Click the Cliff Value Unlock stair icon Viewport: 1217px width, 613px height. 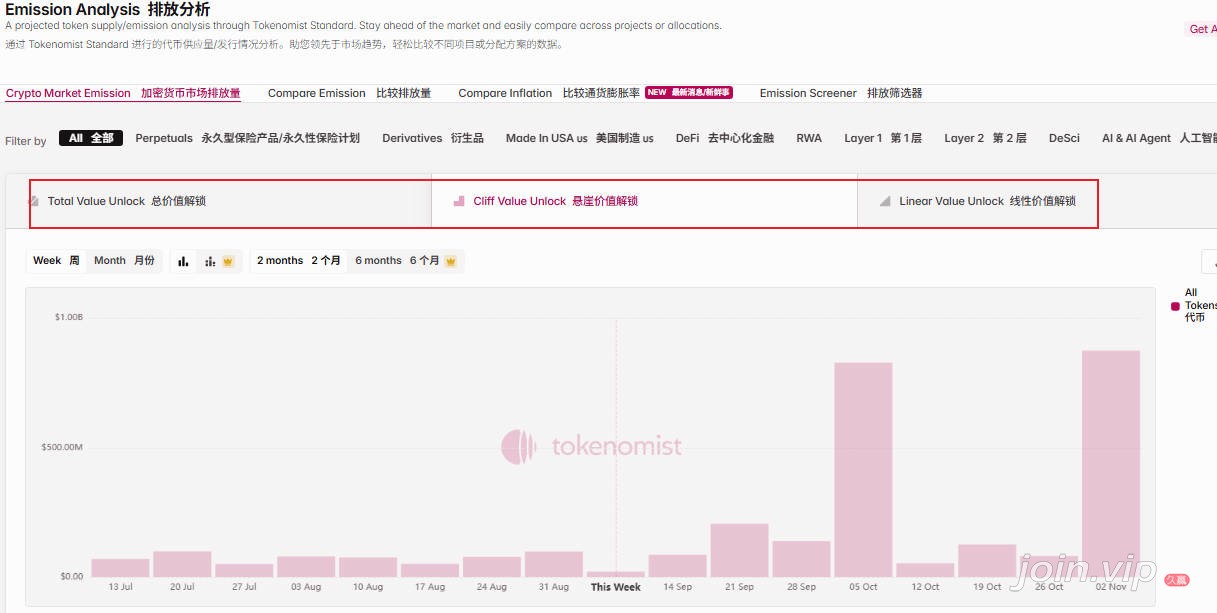pos(459,201)
